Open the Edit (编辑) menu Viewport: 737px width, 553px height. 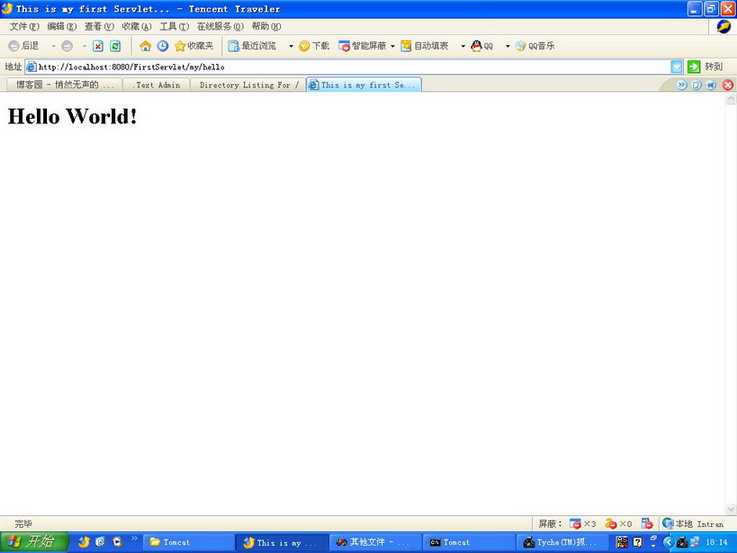62,26
